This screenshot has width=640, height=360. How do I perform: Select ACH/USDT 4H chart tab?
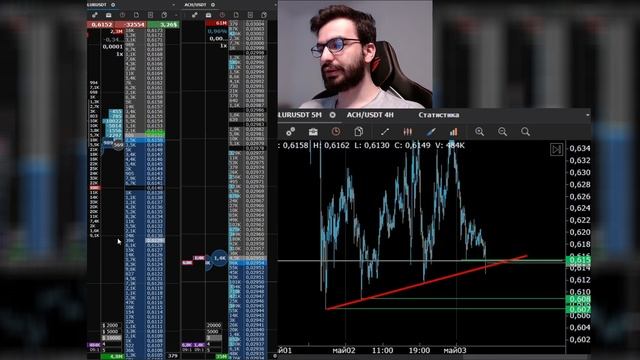[370, 115]
